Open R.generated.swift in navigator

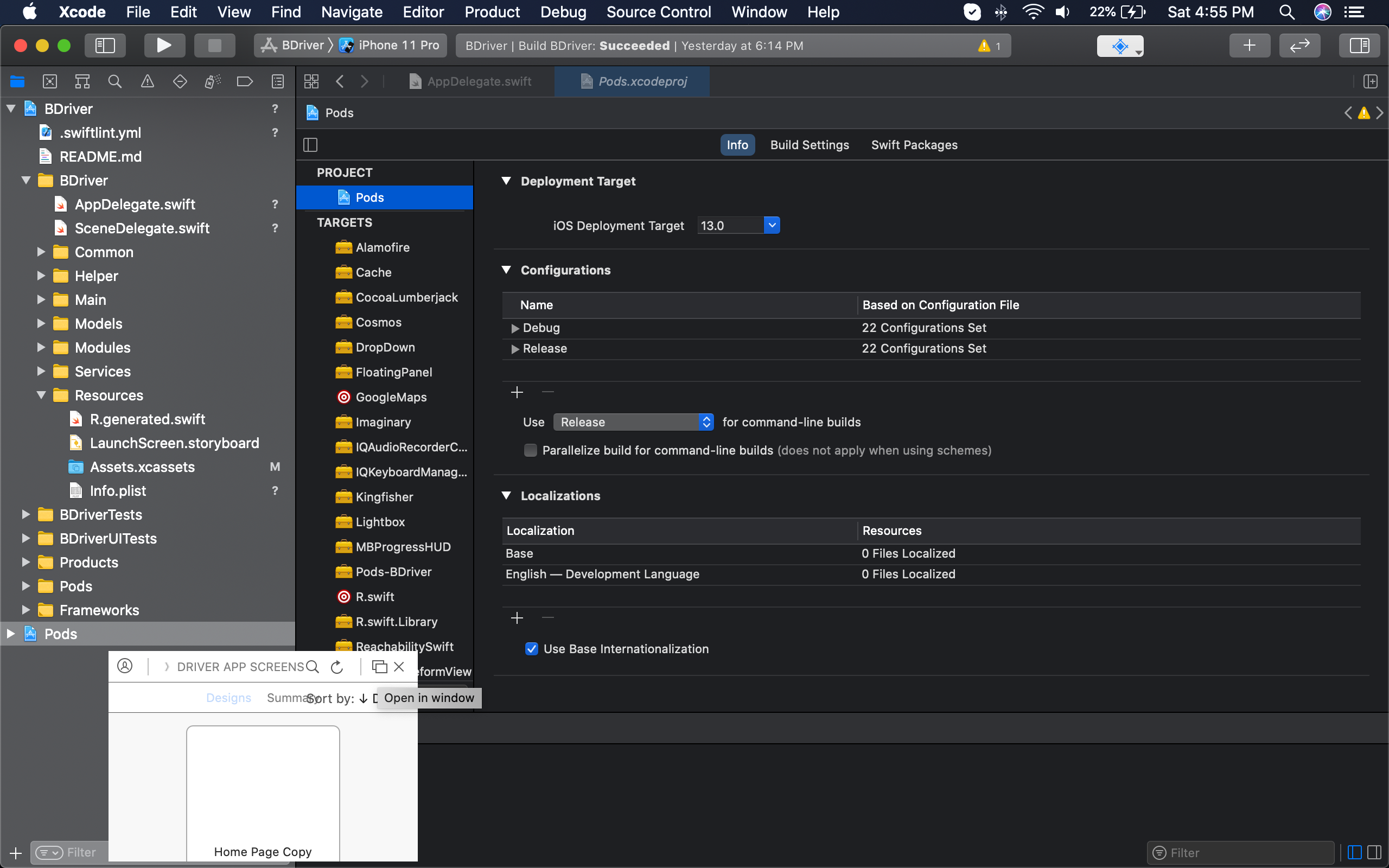(x=148, y=419)
